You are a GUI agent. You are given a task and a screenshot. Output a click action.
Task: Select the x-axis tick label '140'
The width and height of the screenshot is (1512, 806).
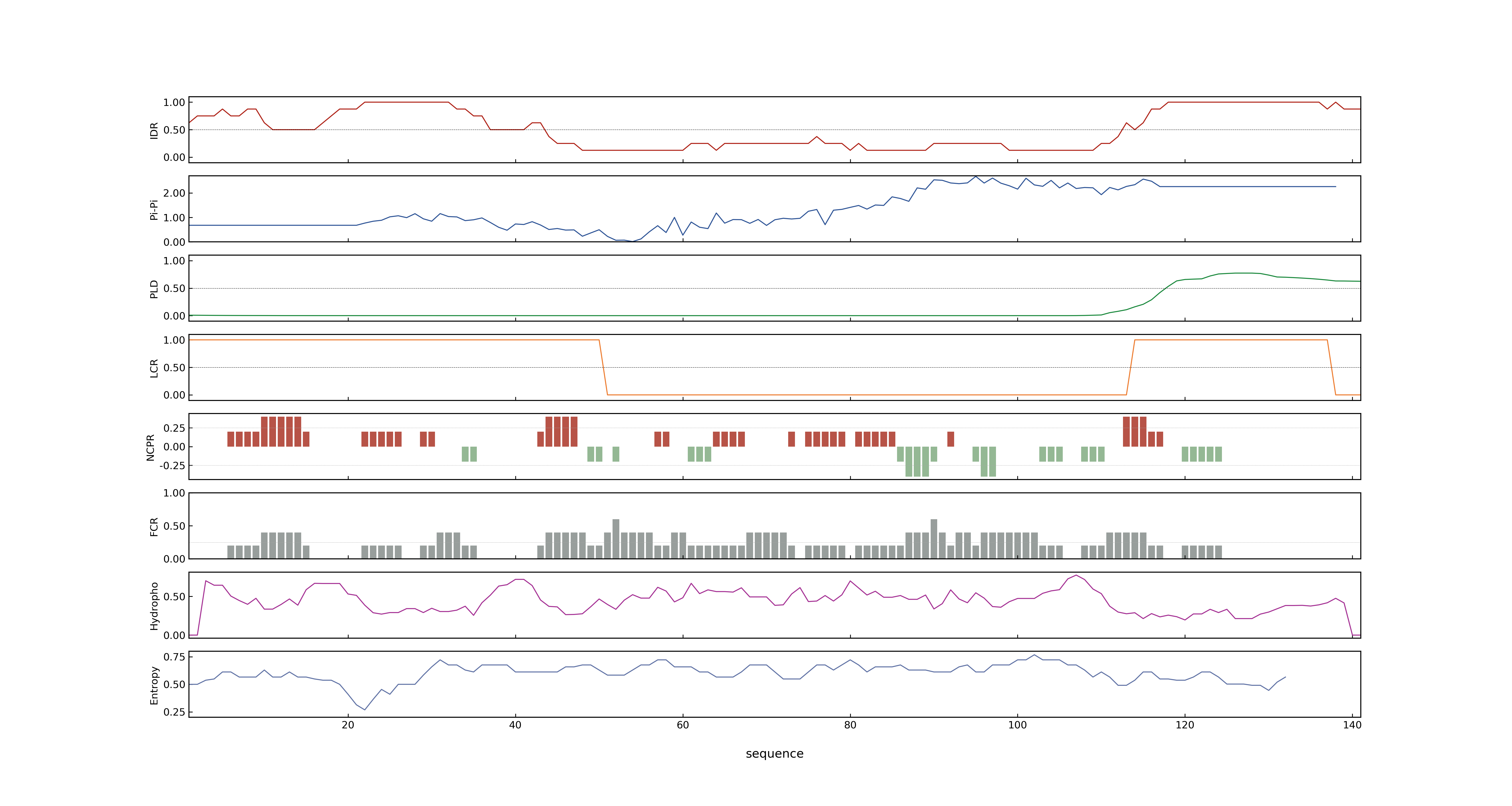pyautogui.click(x=1352, y=725)
